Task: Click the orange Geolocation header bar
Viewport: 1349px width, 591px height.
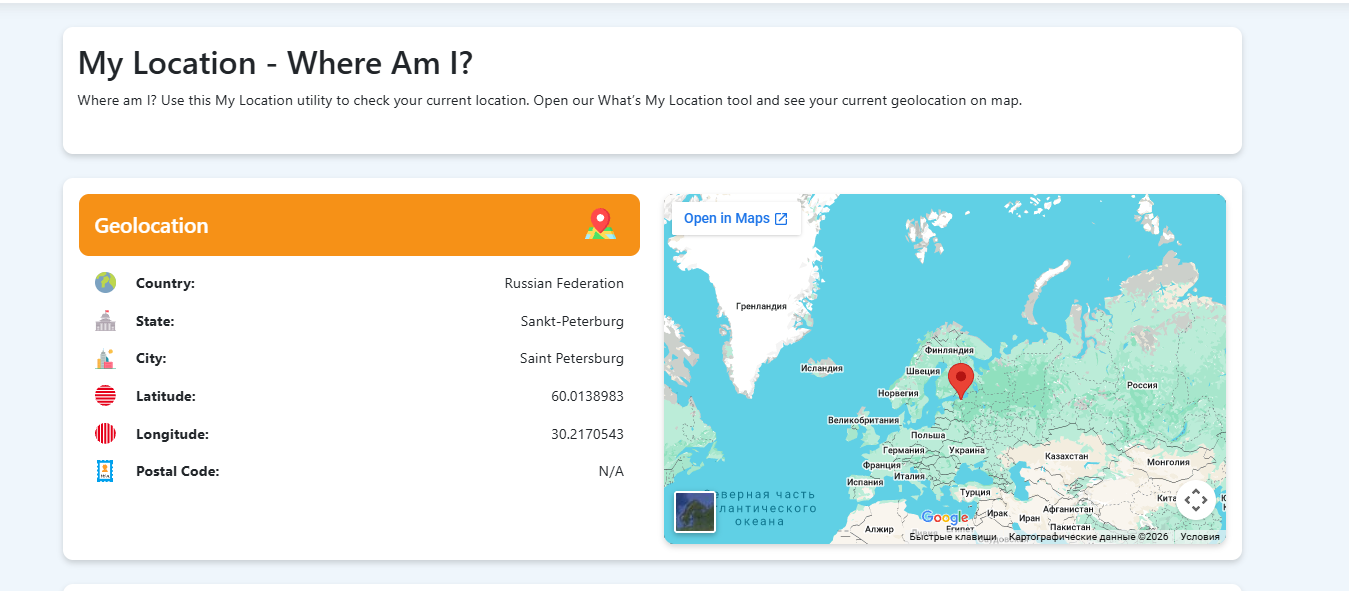Action: point(359,225)
